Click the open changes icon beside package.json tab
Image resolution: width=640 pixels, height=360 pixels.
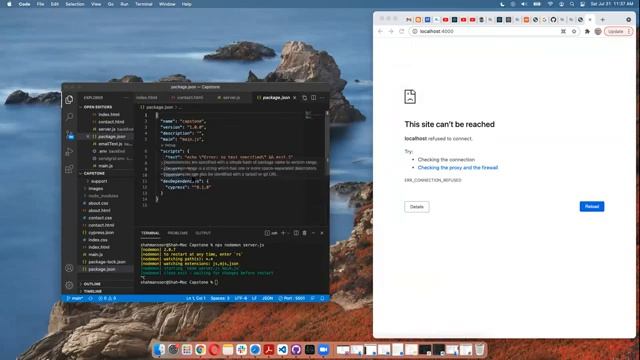click(x=304, y=98)
